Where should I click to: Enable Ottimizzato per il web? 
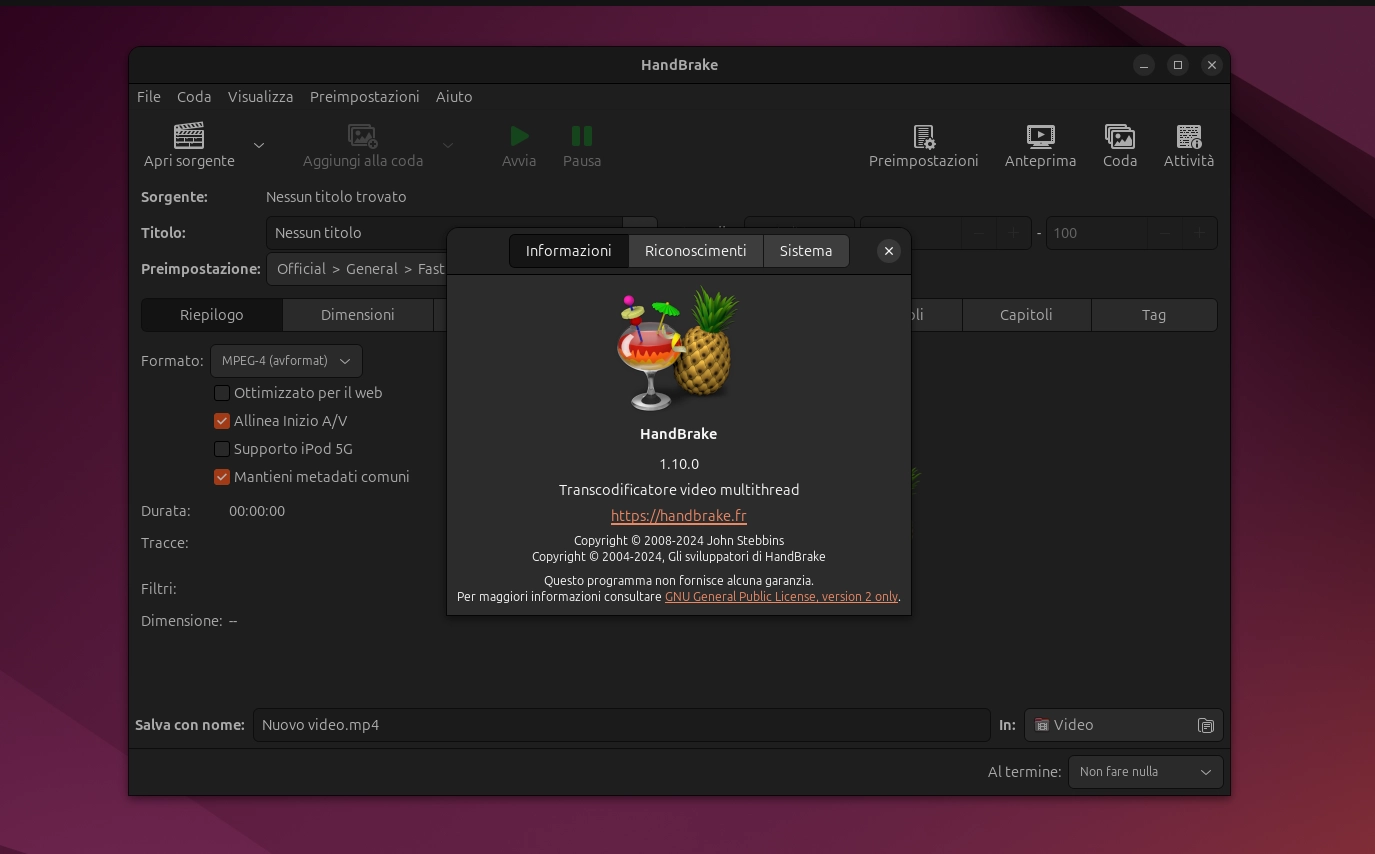[x=221, y=393]
